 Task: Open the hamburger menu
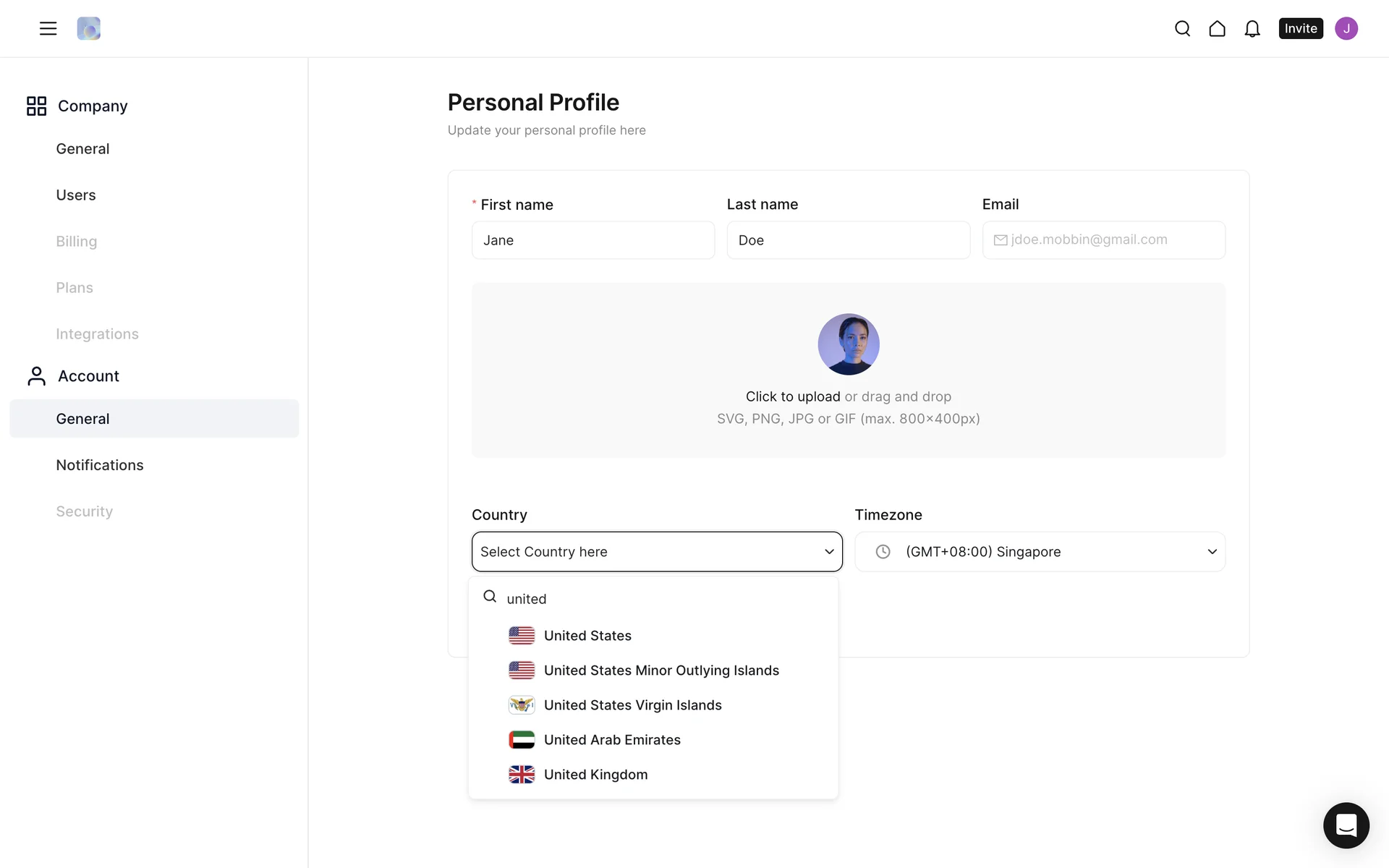pos(48,28)
